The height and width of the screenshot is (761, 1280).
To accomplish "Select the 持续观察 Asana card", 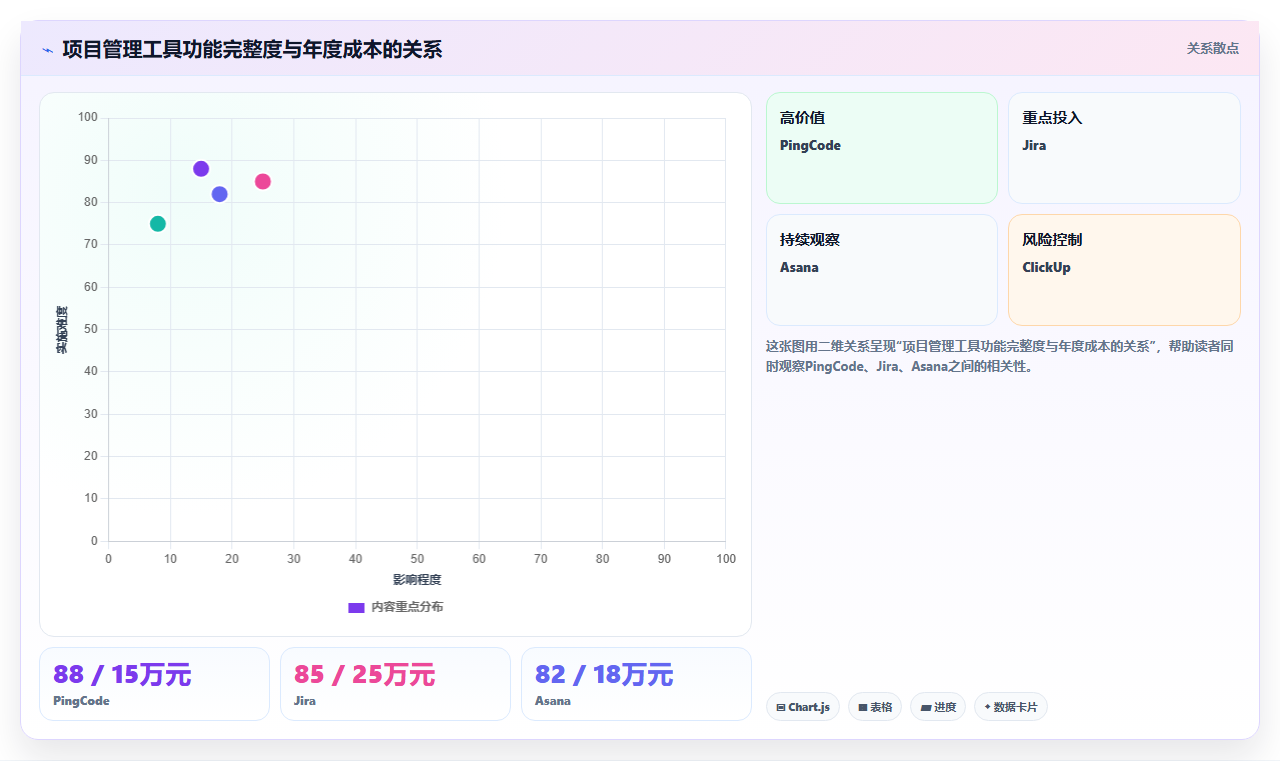I will 882,270.
